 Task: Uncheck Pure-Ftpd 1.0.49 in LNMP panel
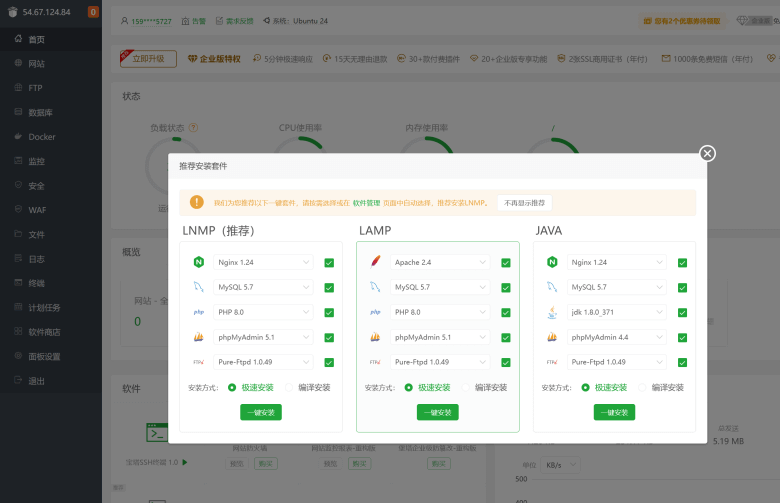[x=329, y=362]
